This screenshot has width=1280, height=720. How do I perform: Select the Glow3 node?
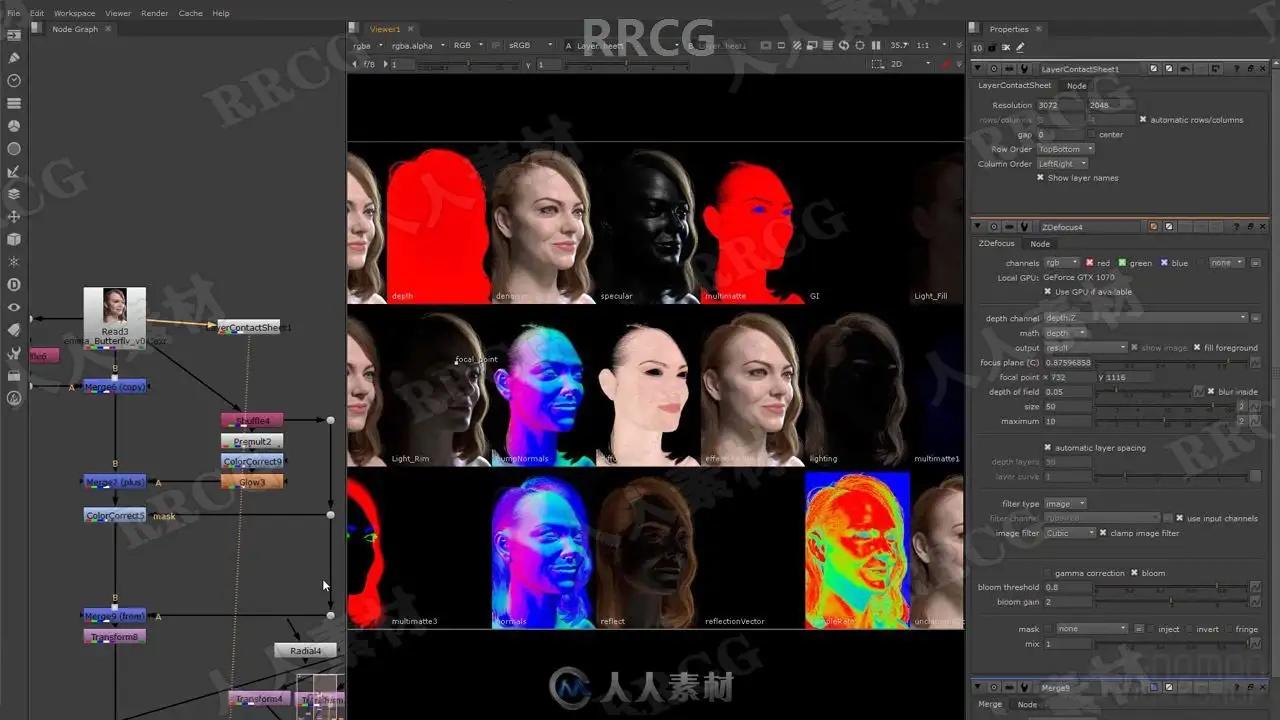(x=252, y=482)
